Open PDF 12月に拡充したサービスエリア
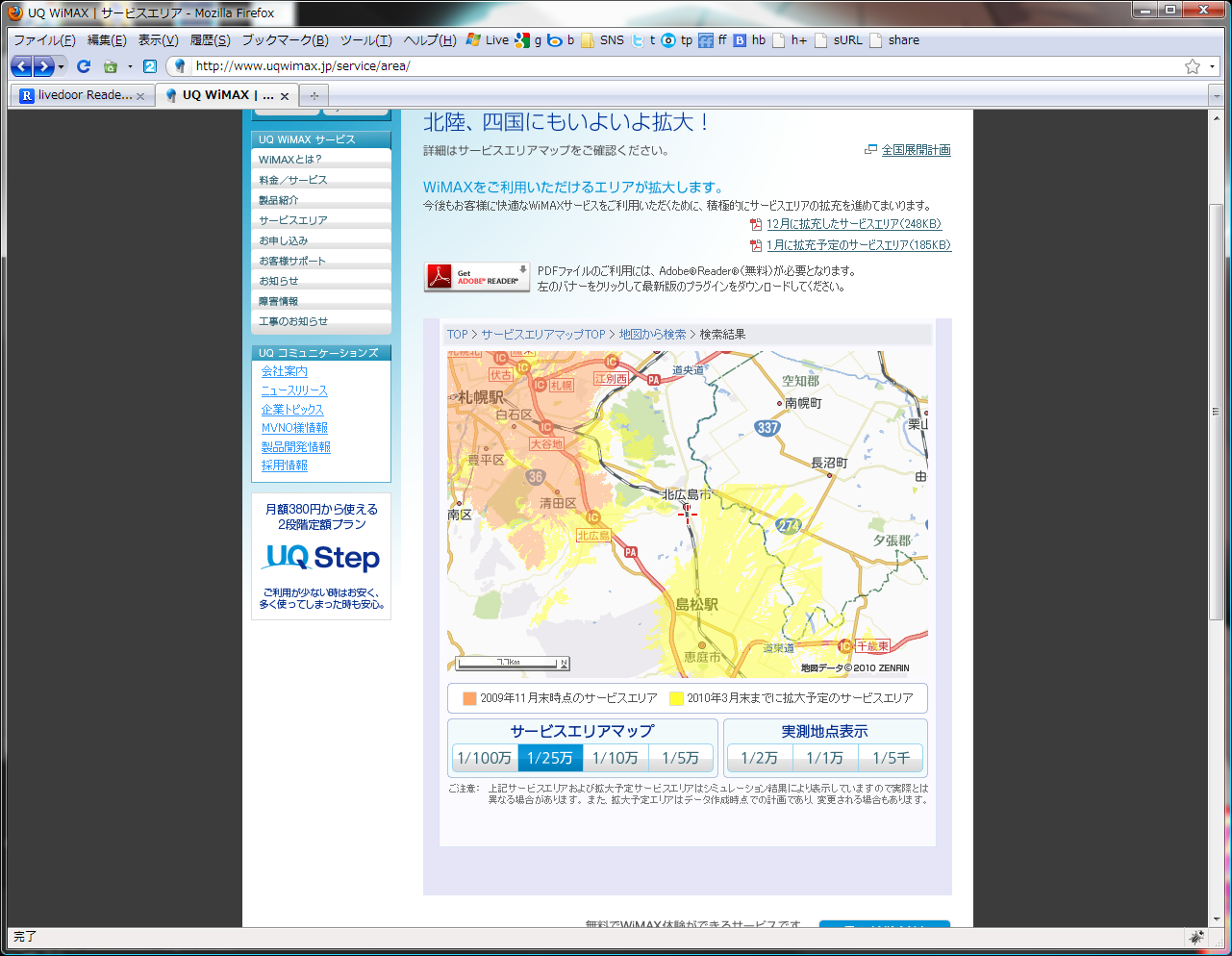The height and width of the screenshot is (956, 1232). pyautogui.click(x=854, y=224)
